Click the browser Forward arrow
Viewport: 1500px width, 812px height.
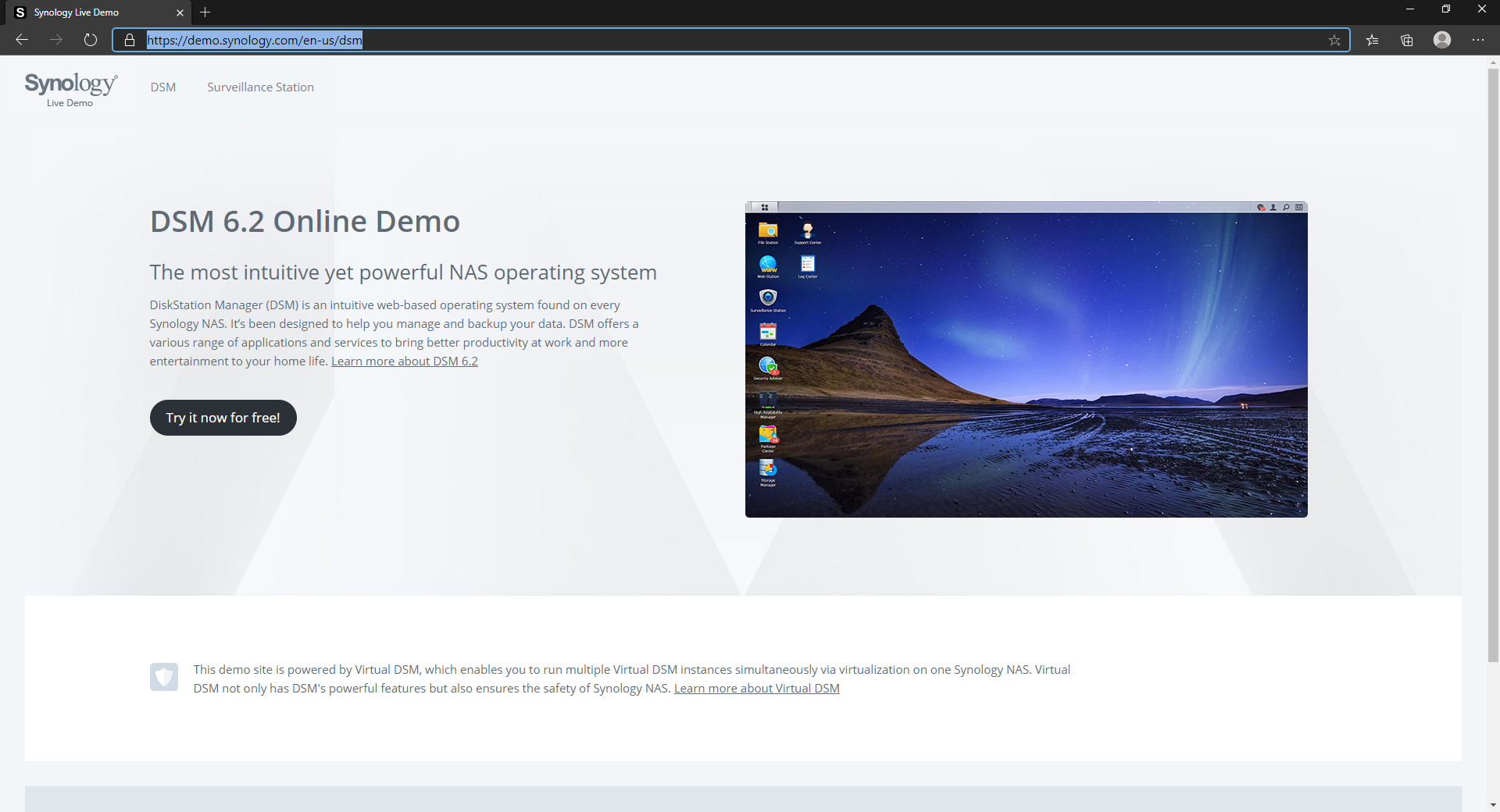coord(56,40)
